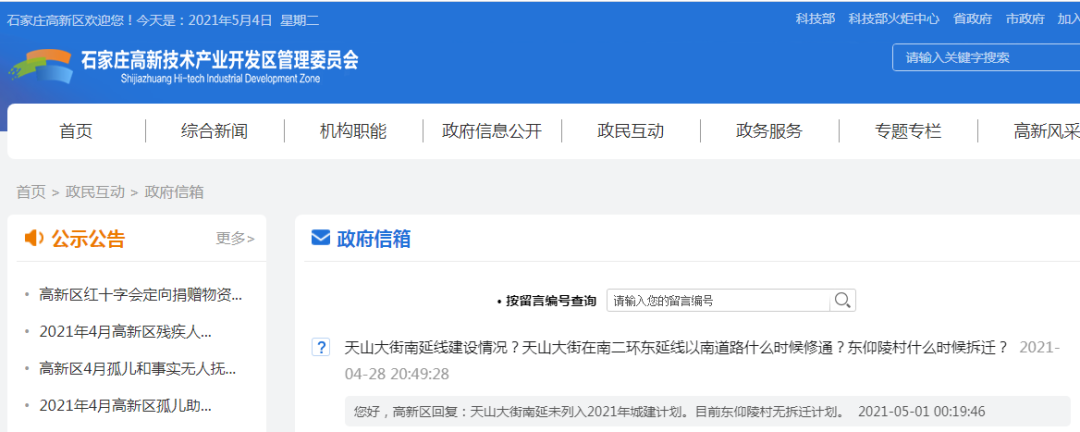Open the 政务服务 navigation tab
The image size is (1080, 432).
[769, 131]
